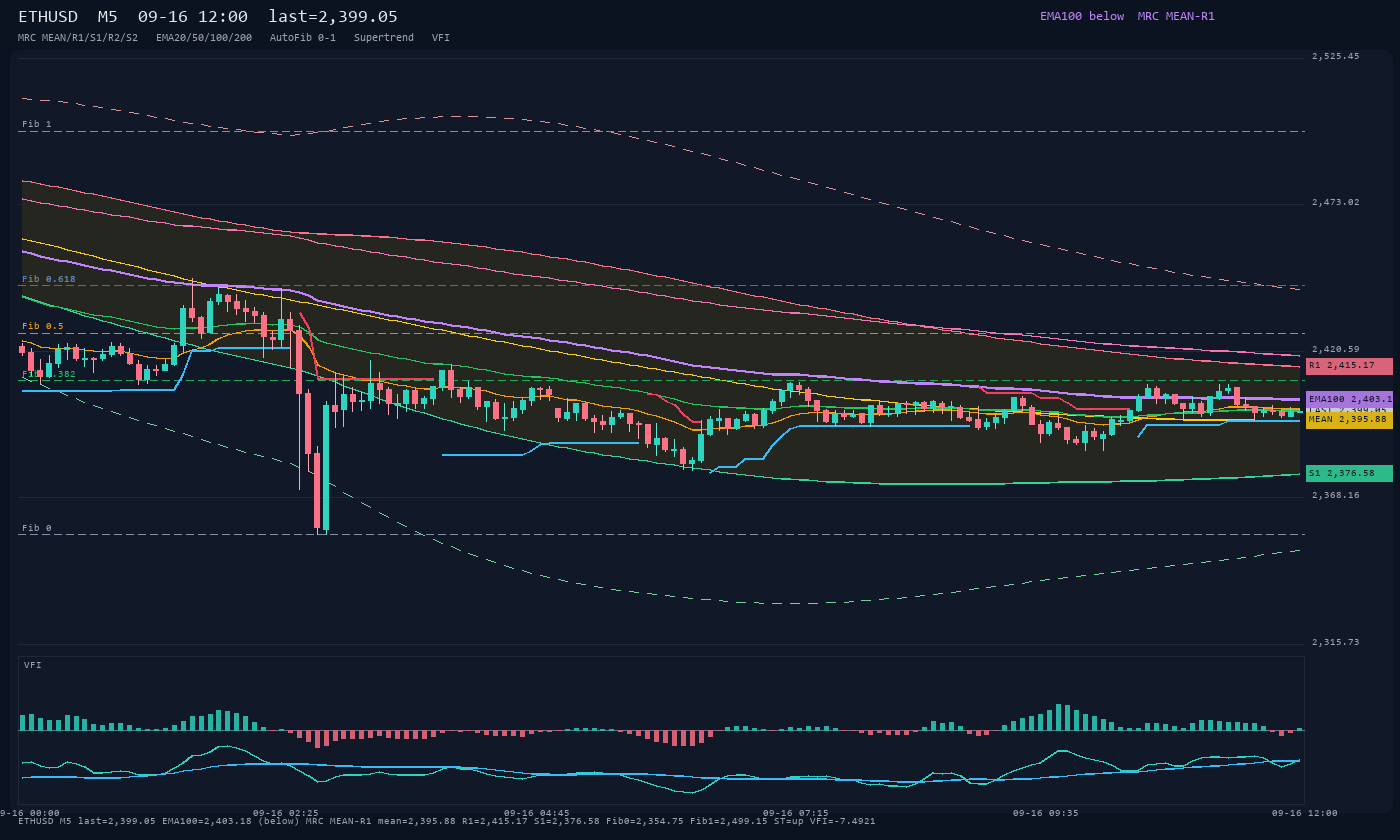Click the Fib 0.5 level label

tap(43, 326)
